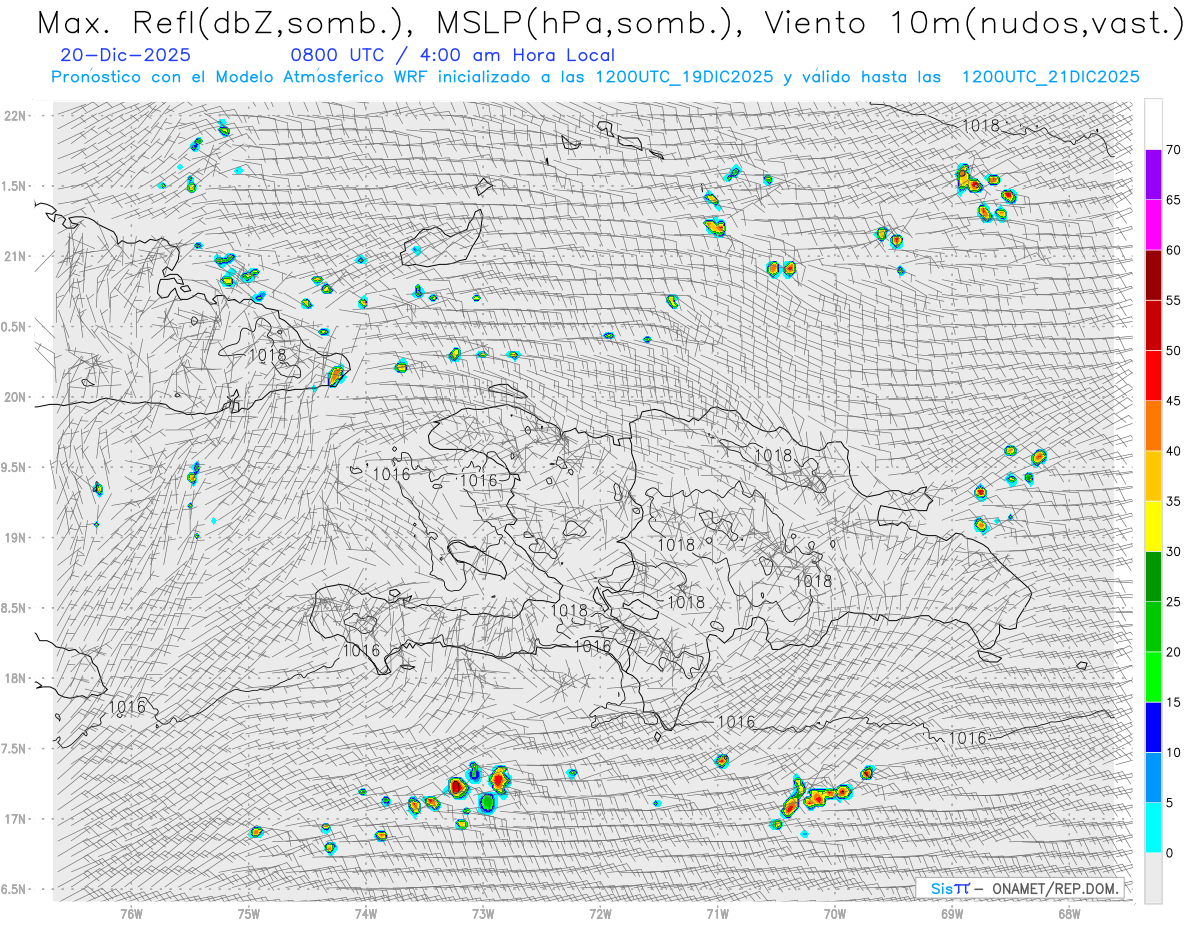Click the "21N" latitude label

(15, 256)
